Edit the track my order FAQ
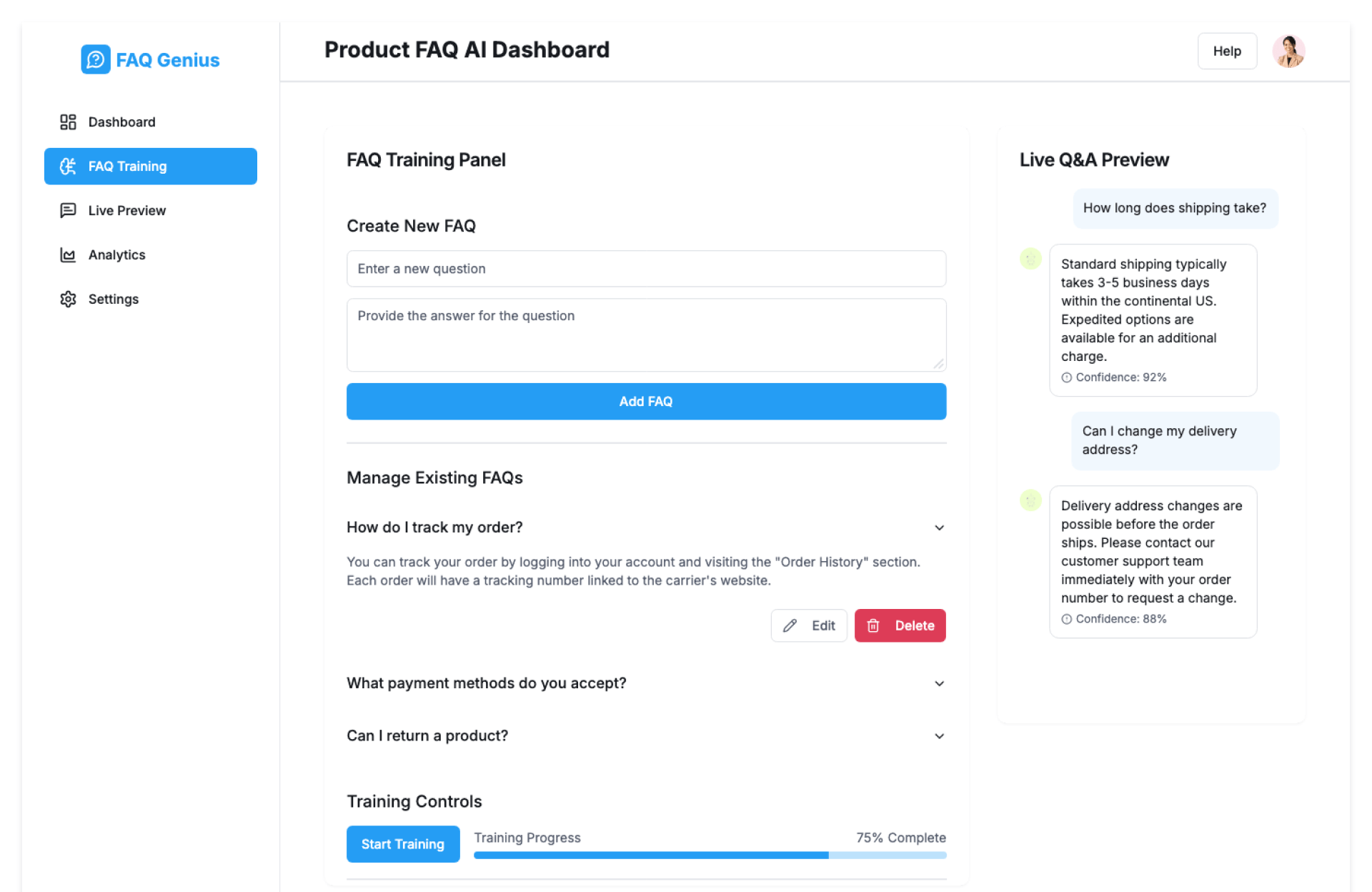The image size is (1372, 892). tap(808, 625)
